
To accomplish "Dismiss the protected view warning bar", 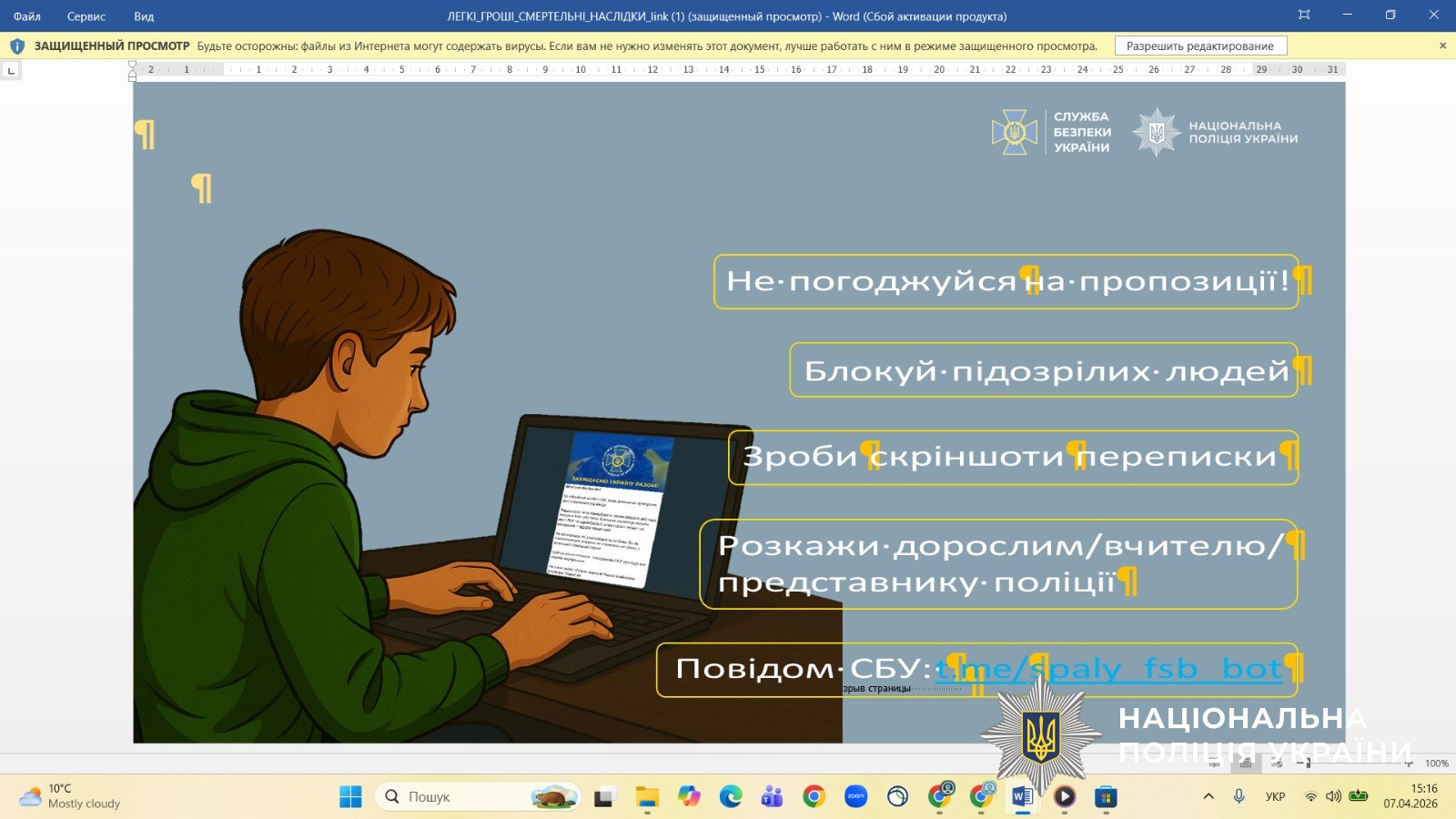I will click(x=1442, y=45).
